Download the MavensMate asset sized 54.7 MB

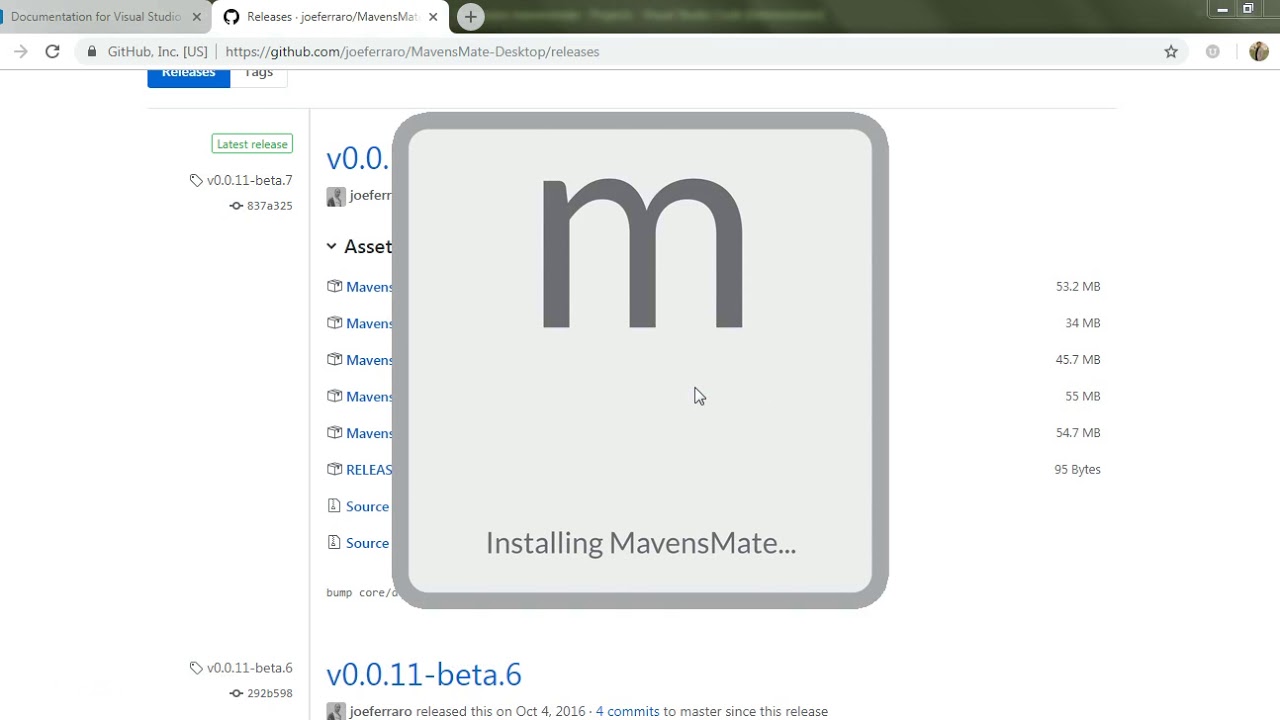369,433
